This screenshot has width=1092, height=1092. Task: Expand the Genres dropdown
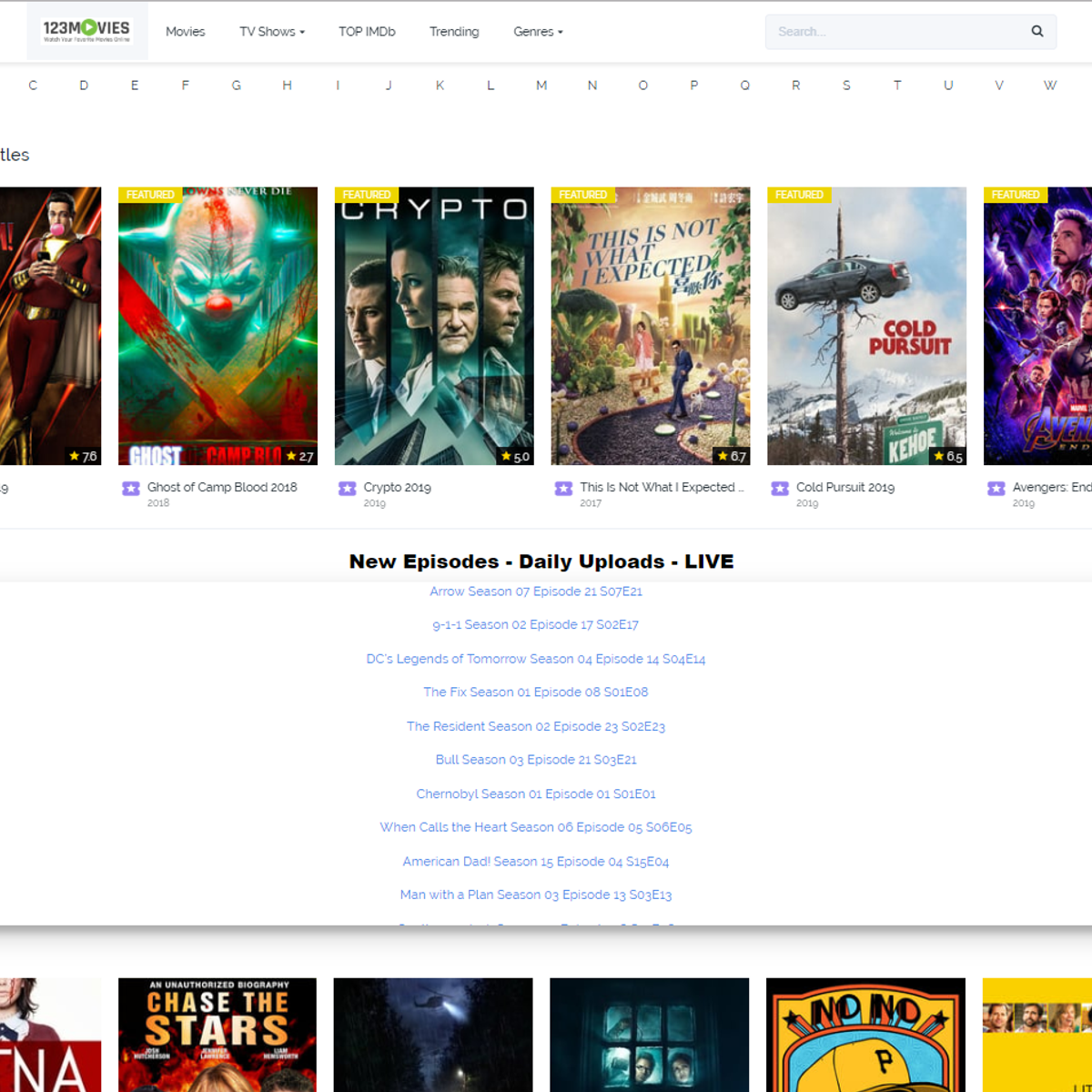coord(538,32)
